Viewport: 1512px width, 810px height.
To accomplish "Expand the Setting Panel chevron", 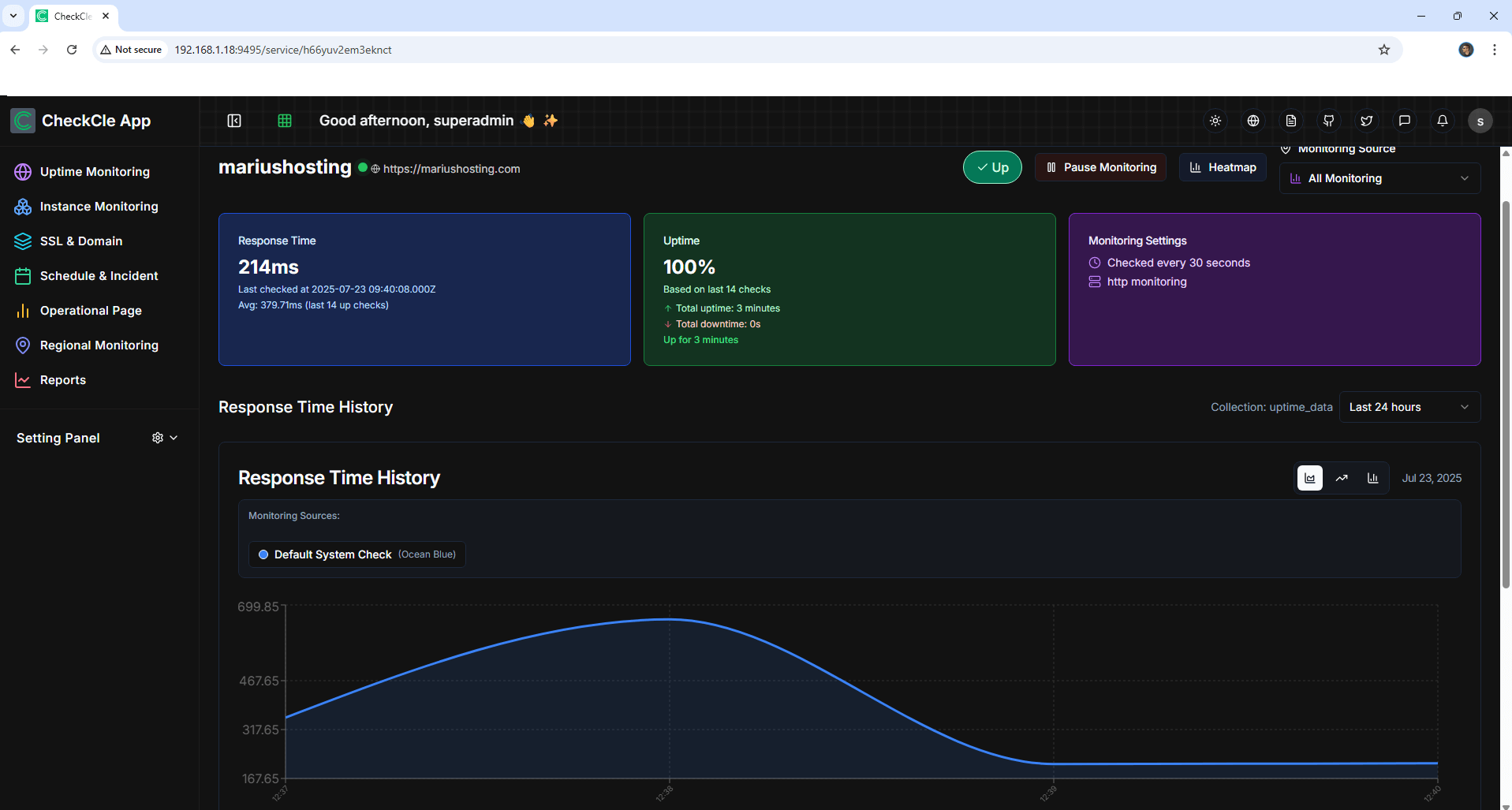I will (174, 438).
